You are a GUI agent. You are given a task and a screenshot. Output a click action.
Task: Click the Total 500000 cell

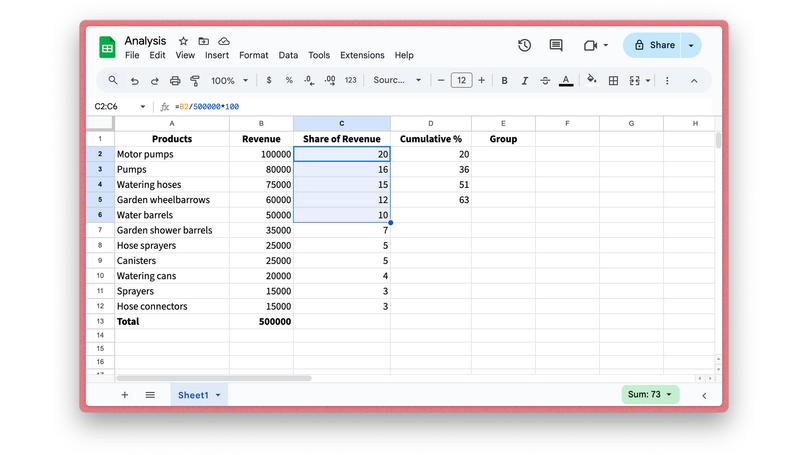tap(261, 322)
